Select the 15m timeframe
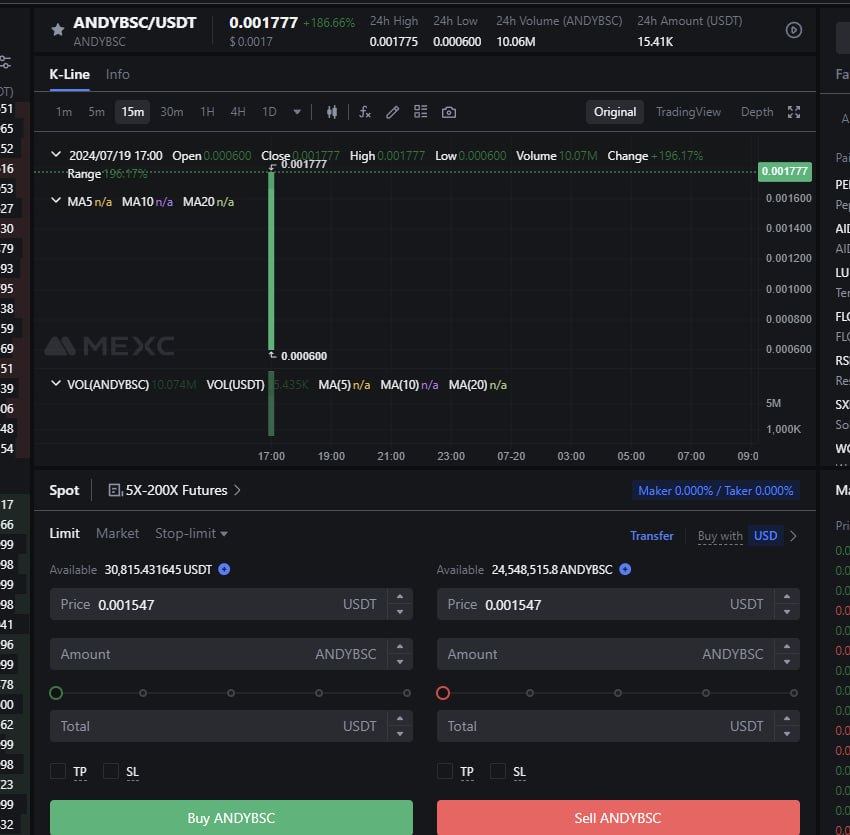850x835 pixels. (x=133, y=112)
